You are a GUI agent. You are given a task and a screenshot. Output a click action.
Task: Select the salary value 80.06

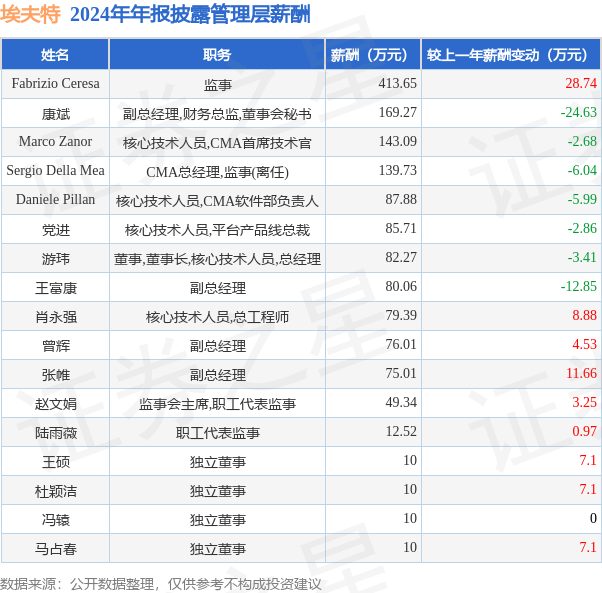click(401, 286)
